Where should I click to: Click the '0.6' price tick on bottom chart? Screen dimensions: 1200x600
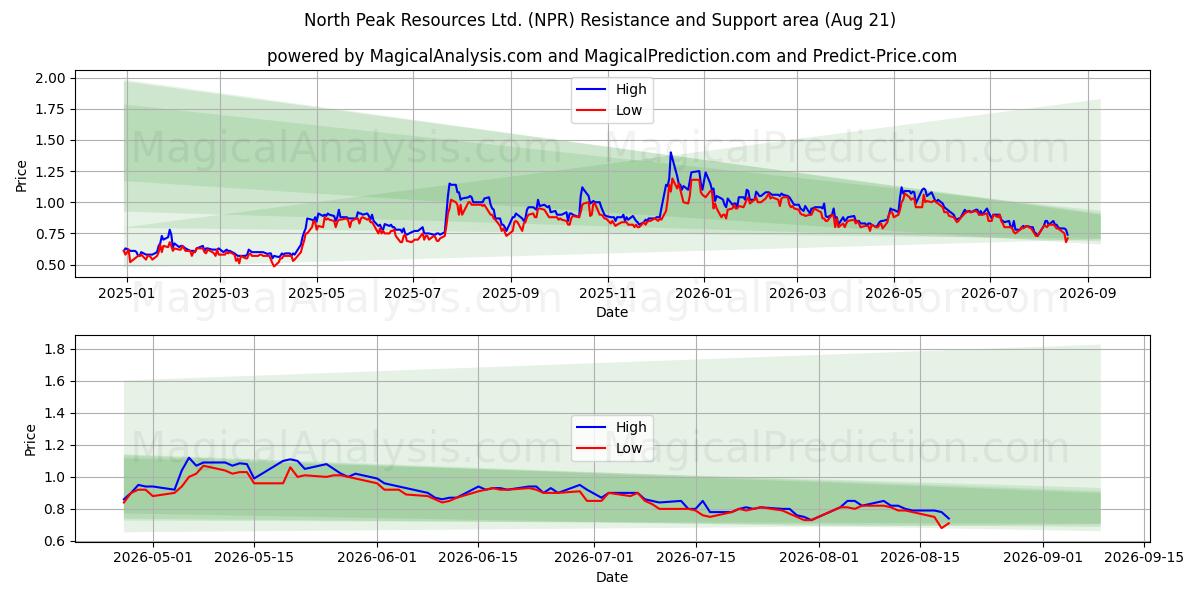coord(55,541)
